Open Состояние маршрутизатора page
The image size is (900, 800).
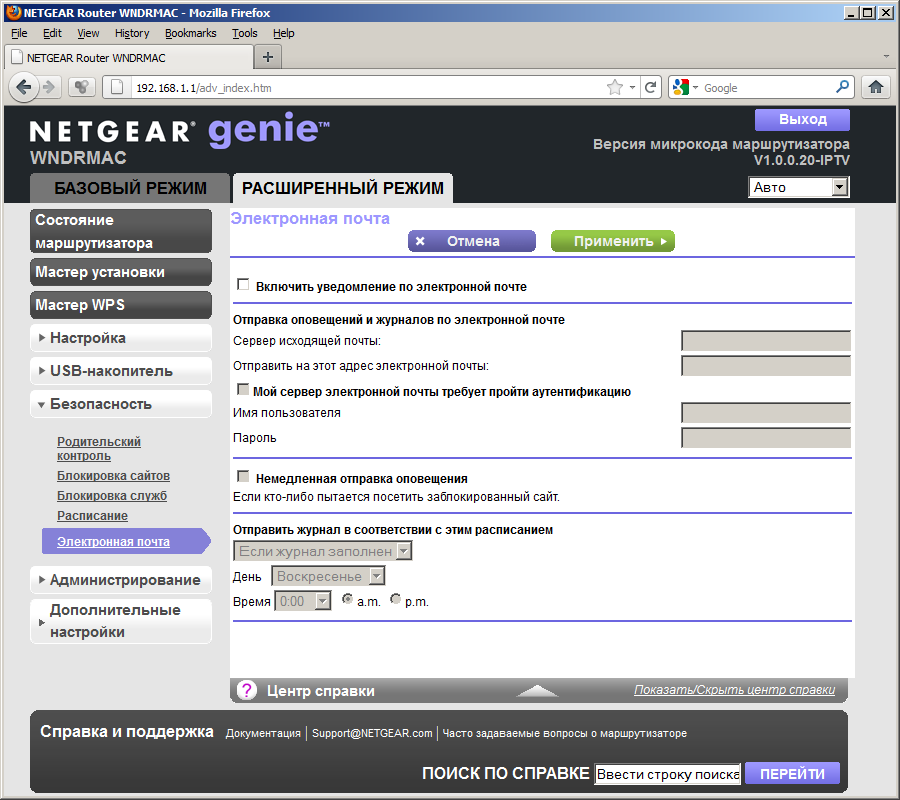point(121,231)
